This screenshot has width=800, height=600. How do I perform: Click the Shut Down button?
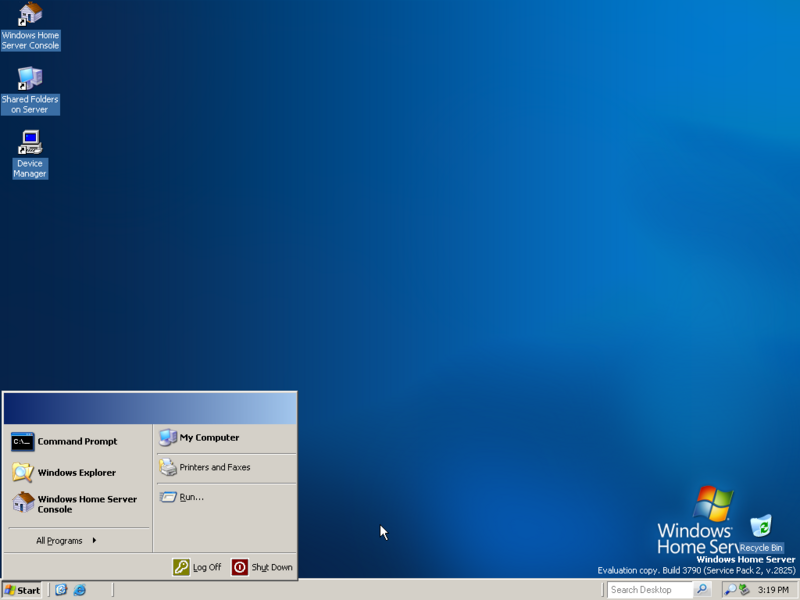pos(262,567)
